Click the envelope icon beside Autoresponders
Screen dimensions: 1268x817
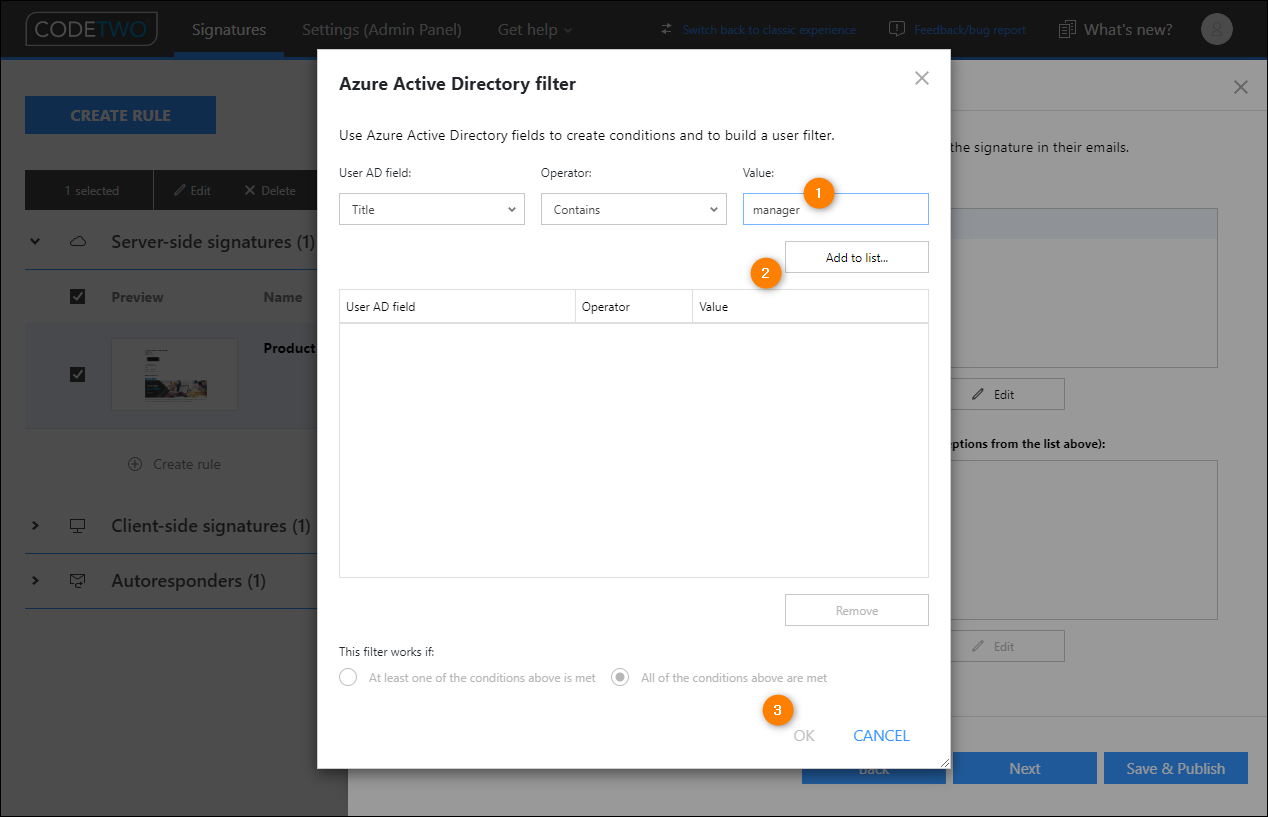(x=77, y=581)
